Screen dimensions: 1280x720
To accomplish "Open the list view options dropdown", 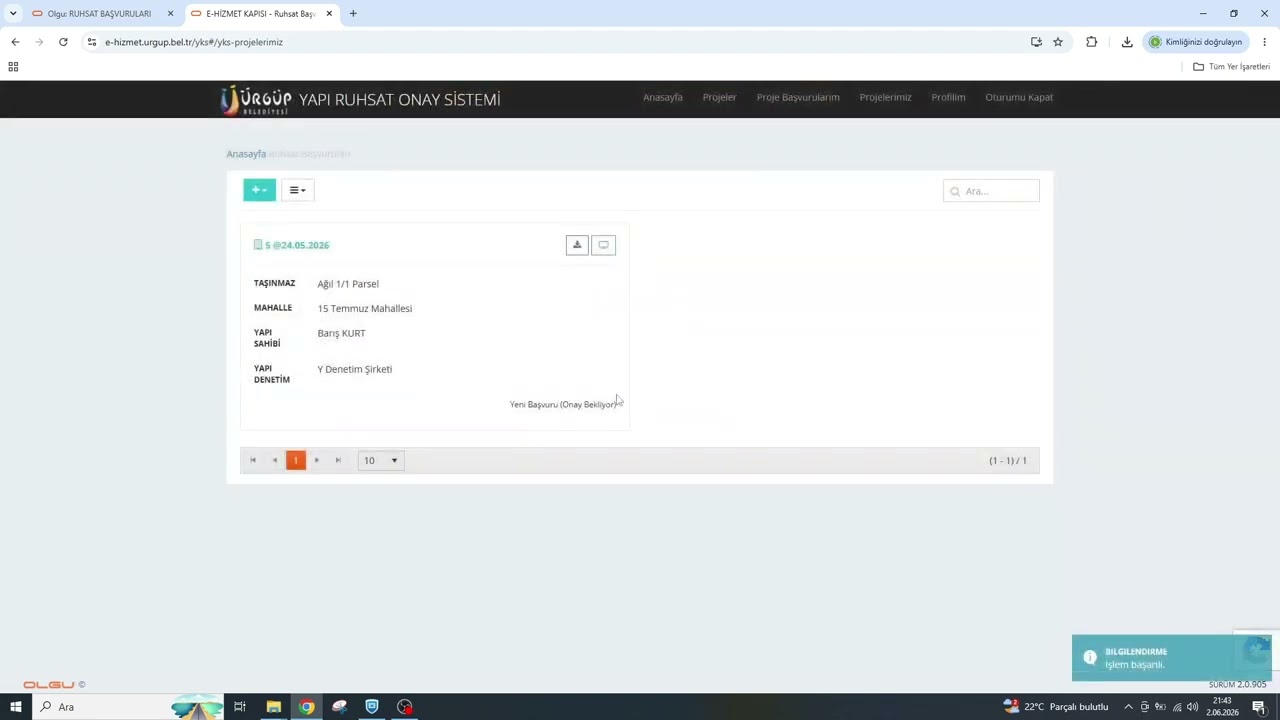I will [297, 190].
